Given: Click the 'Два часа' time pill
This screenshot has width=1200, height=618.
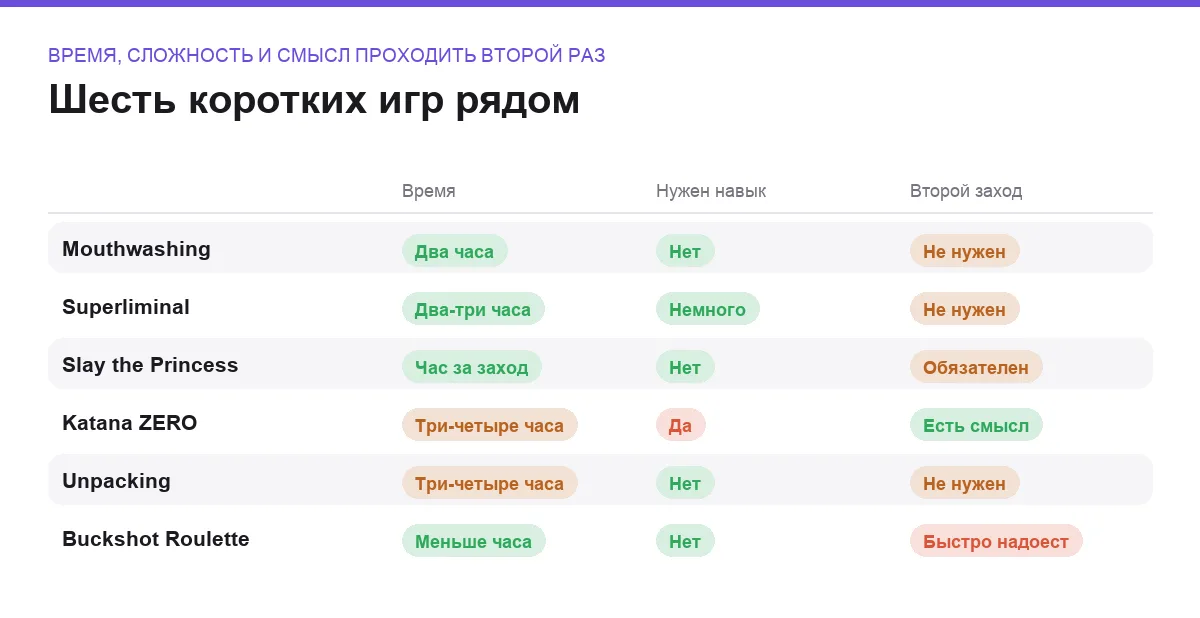Looking at the screenshot, I should point(455,251).
